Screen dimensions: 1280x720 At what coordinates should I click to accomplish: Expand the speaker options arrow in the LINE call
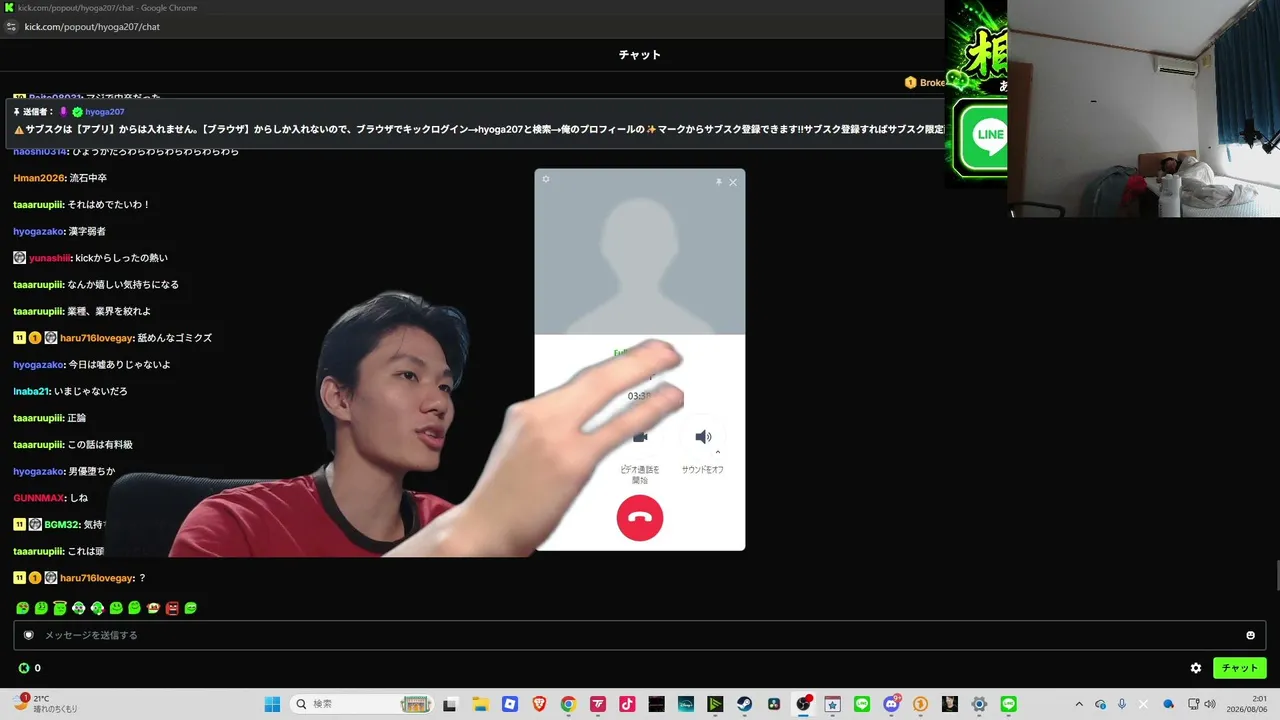click(718, 452)
